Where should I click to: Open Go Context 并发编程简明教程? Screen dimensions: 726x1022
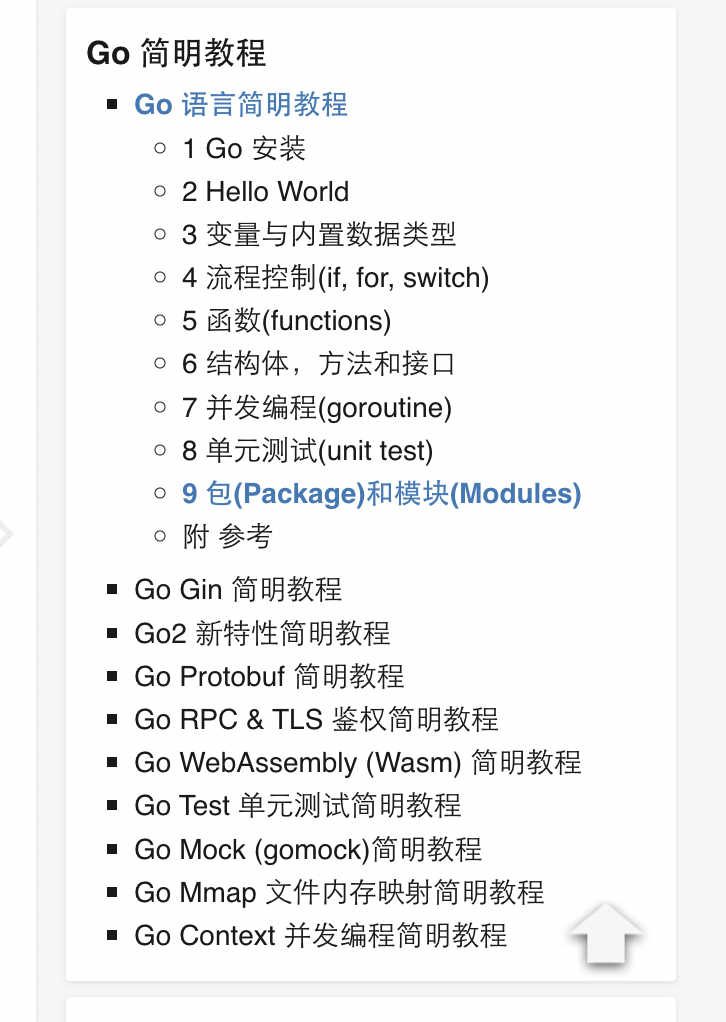pyautogui.click(x=321, y=936)
